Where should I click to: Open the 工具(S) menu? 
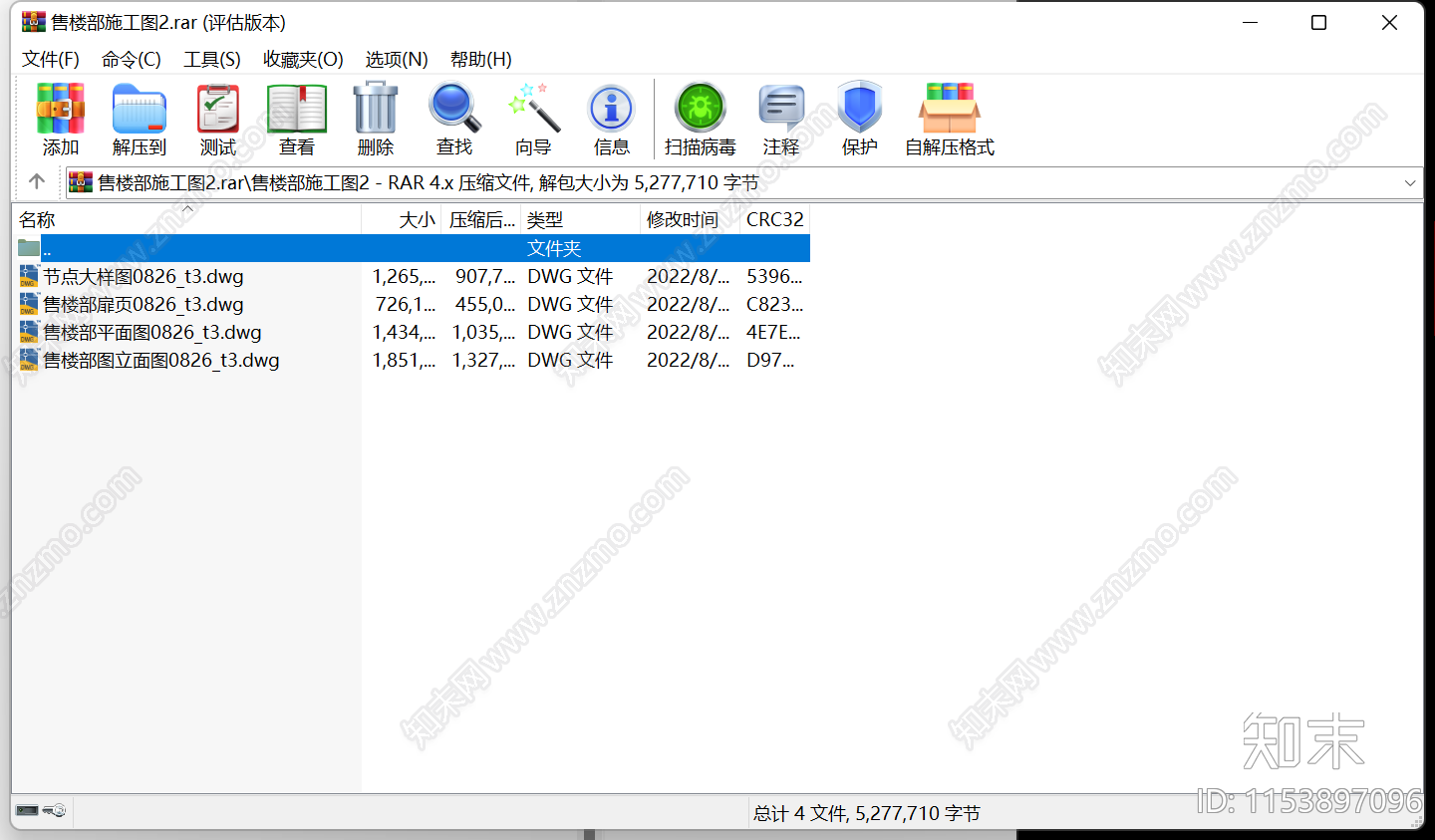[212, 60]
